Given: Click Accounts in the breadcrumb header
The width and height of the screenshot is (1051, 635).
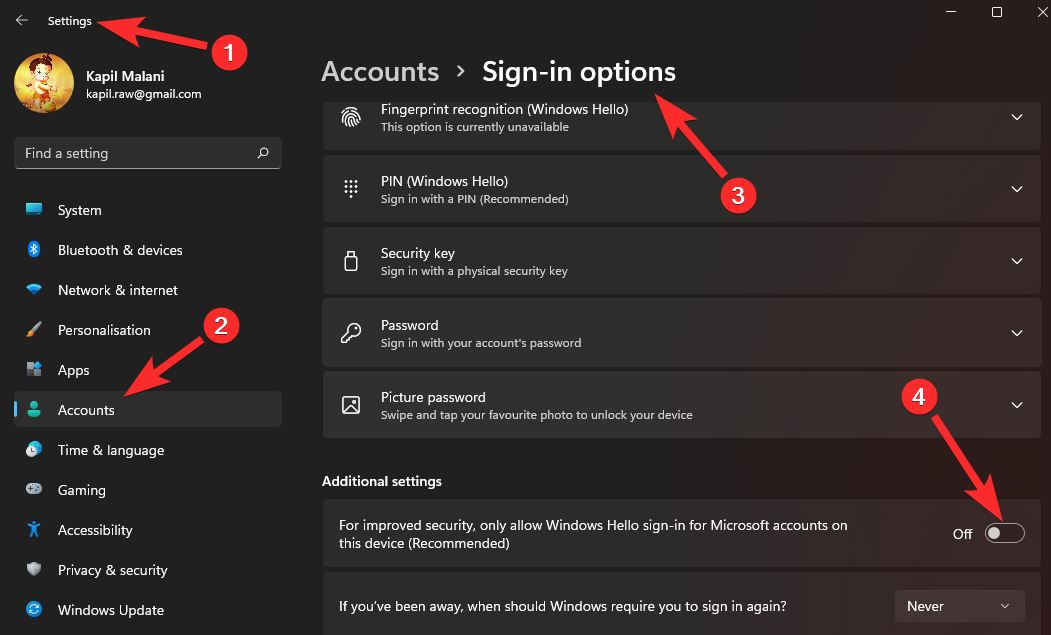Looking at the screenshot, I should 379,71.
